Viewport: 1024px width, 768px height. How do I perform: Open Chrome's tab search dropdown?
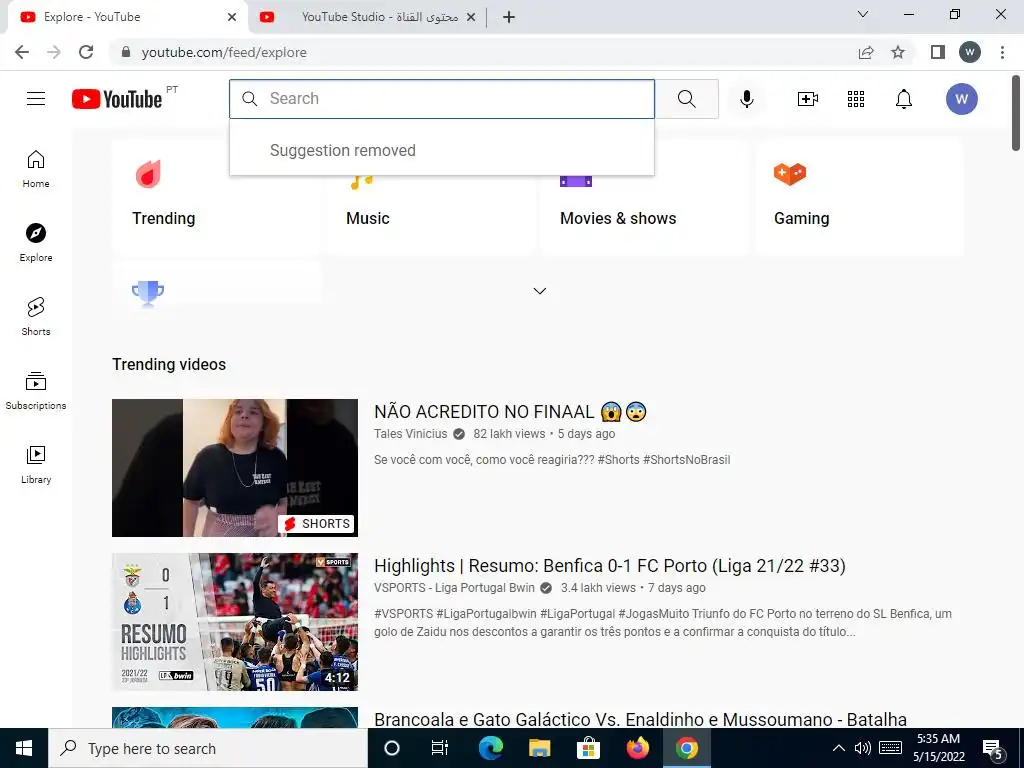coord(863,14)
